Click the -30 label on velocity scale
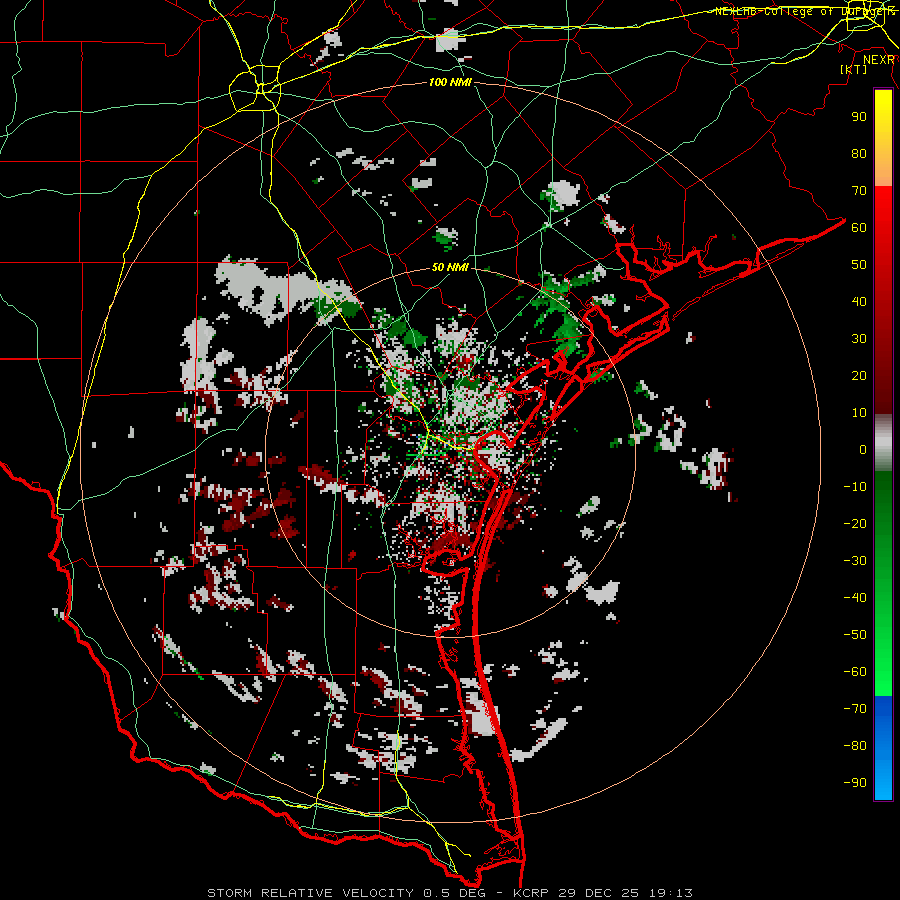This screenshot has height=900, width=900. pyautogui.click(x=855, y=561)
